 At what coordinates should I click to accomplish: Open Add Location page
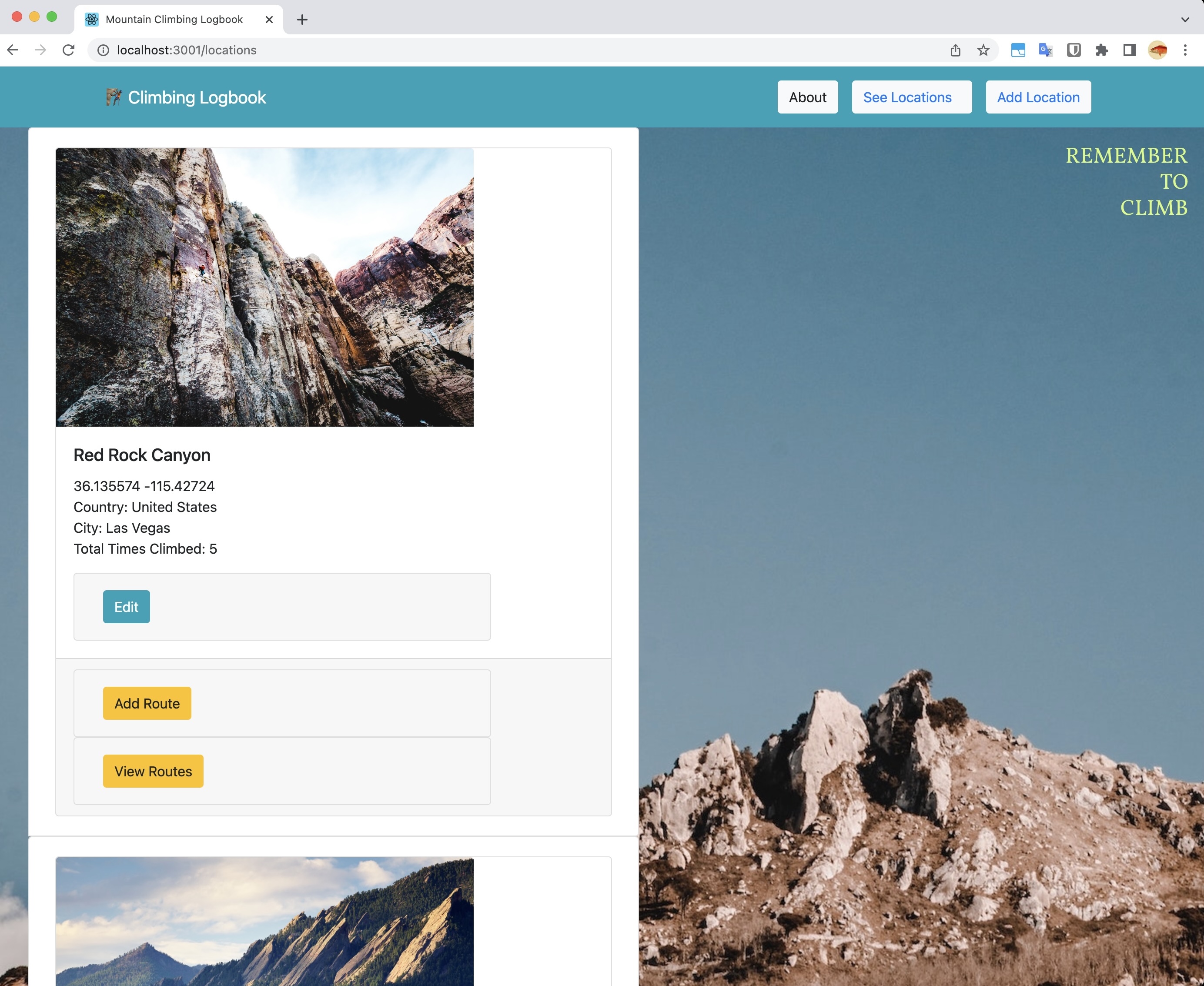(1037, 97)
